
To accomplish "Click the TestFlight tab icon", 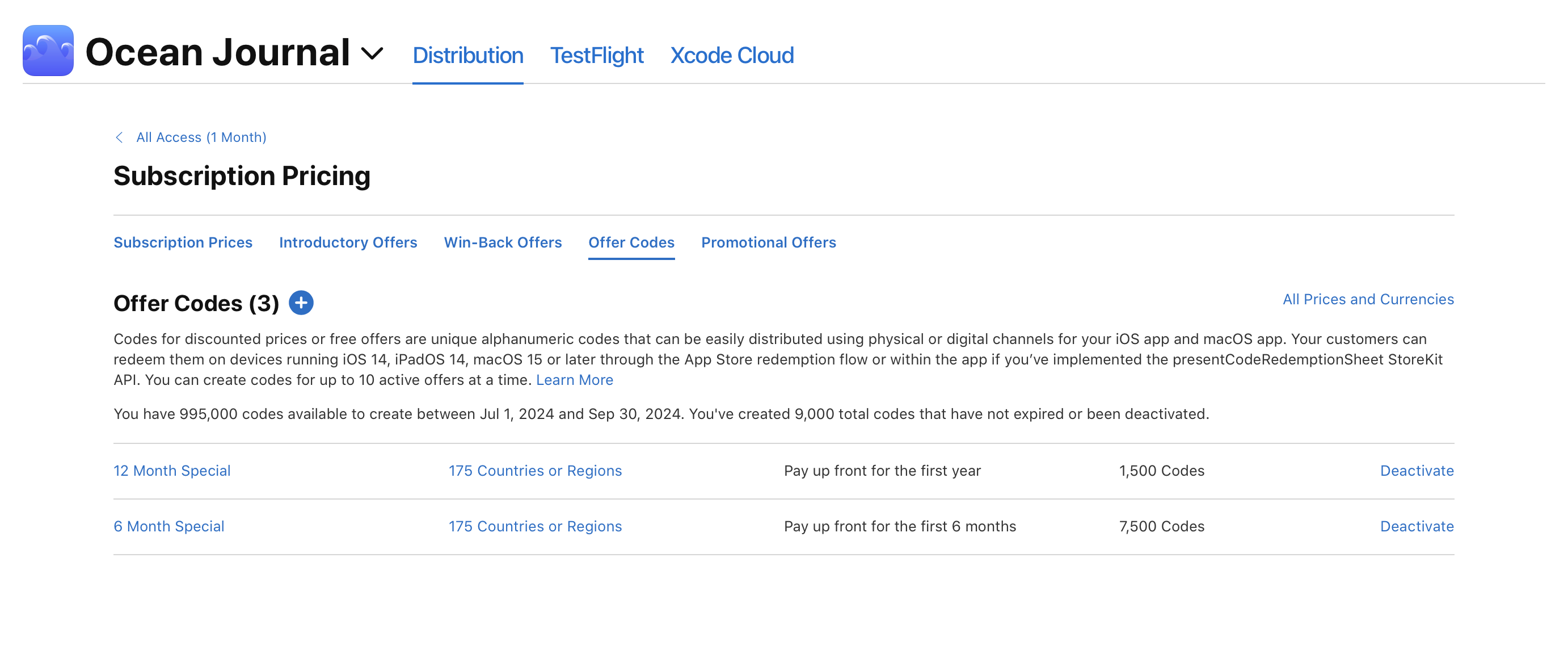I will coord(597,55).
